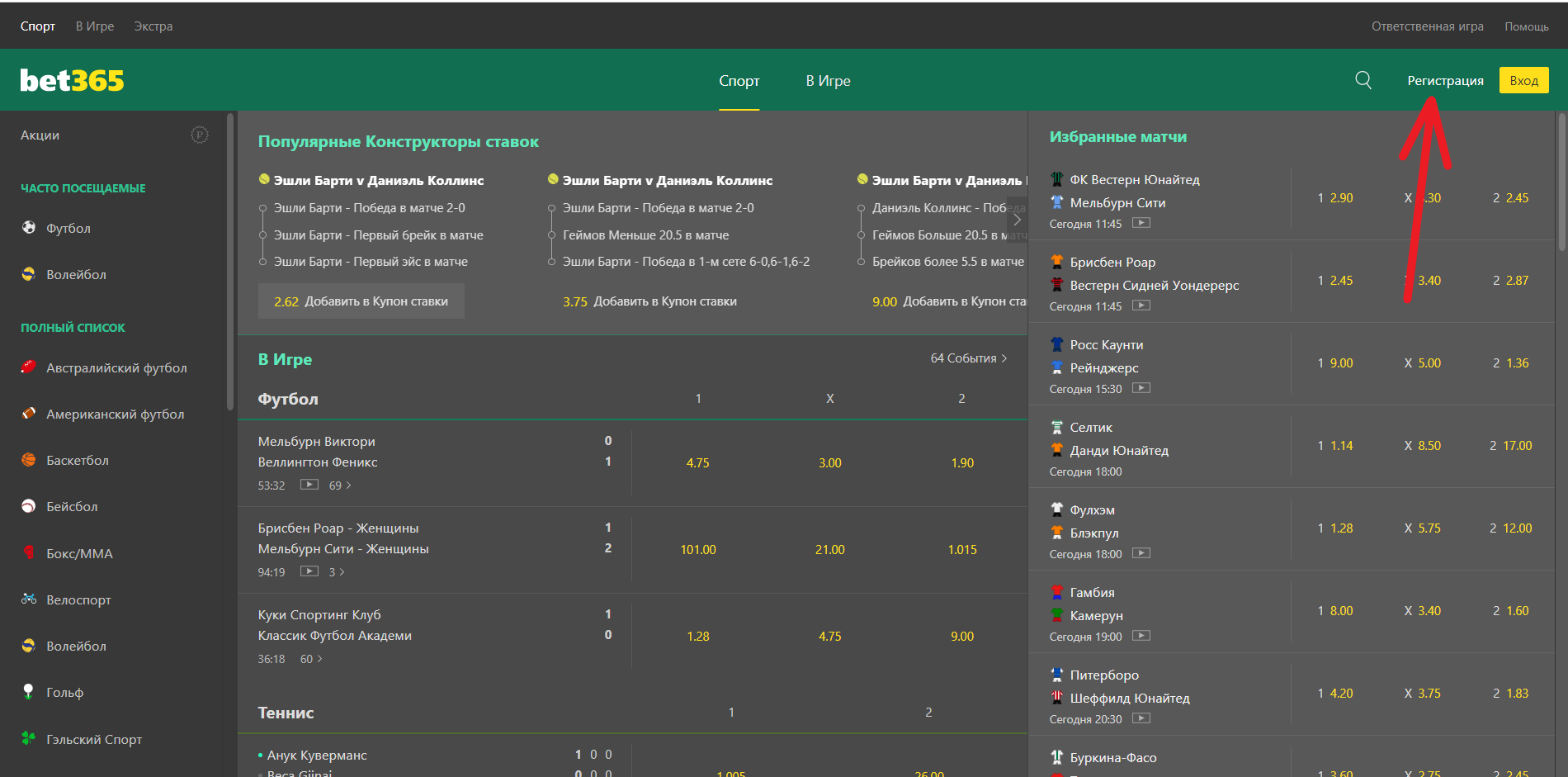The image size is (1568, 777).
Task: Click the yellow Вход button
Action: click(1523, 80)
